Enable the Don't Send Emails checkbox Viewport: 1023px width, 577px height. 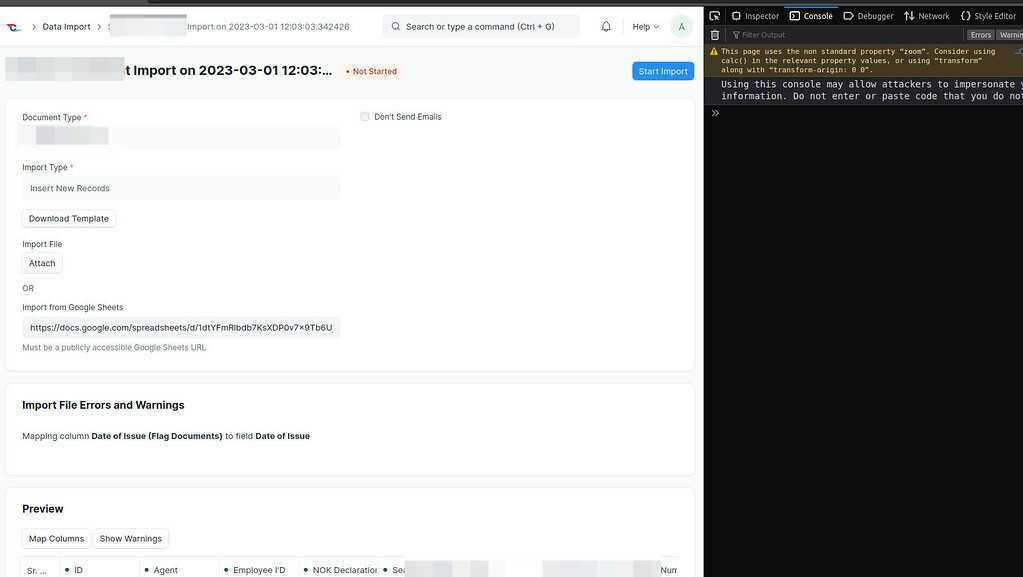365,116
